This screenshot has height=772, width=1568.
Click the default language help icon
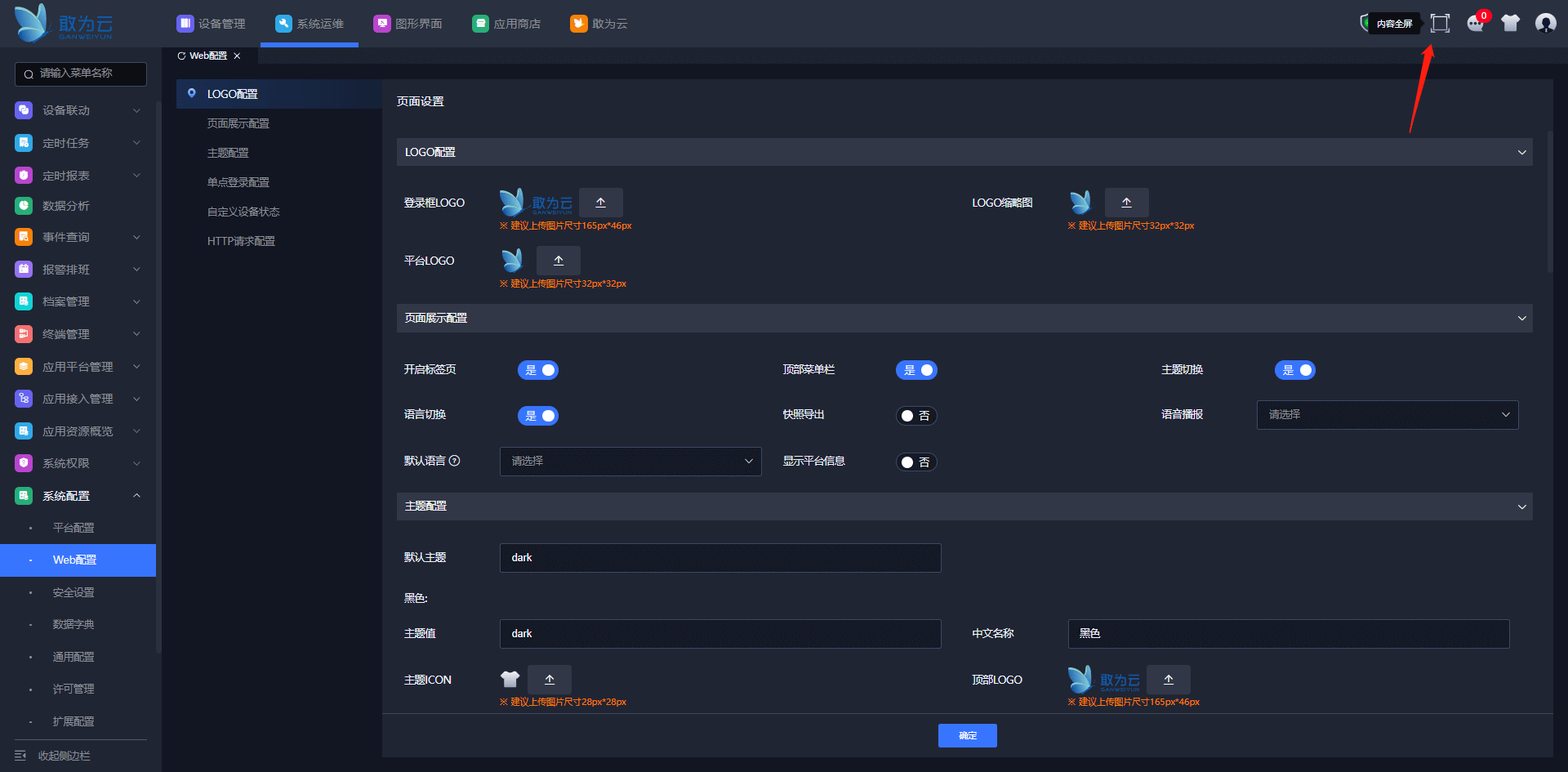[x=455, y=461]
